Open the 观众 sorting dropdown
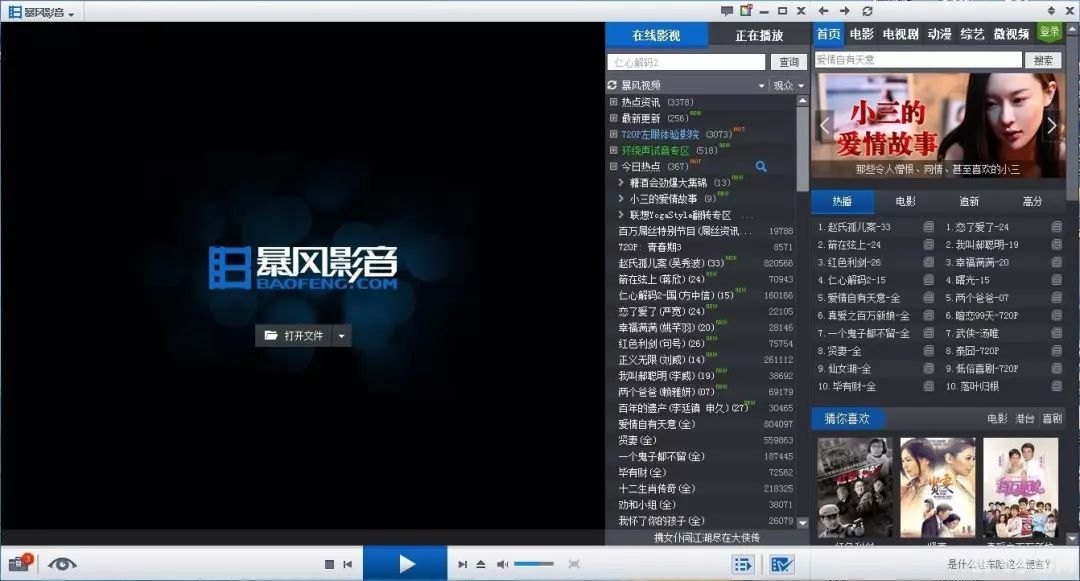The width and height of the screenshot is (1080, 581). [x=789, y=84]
